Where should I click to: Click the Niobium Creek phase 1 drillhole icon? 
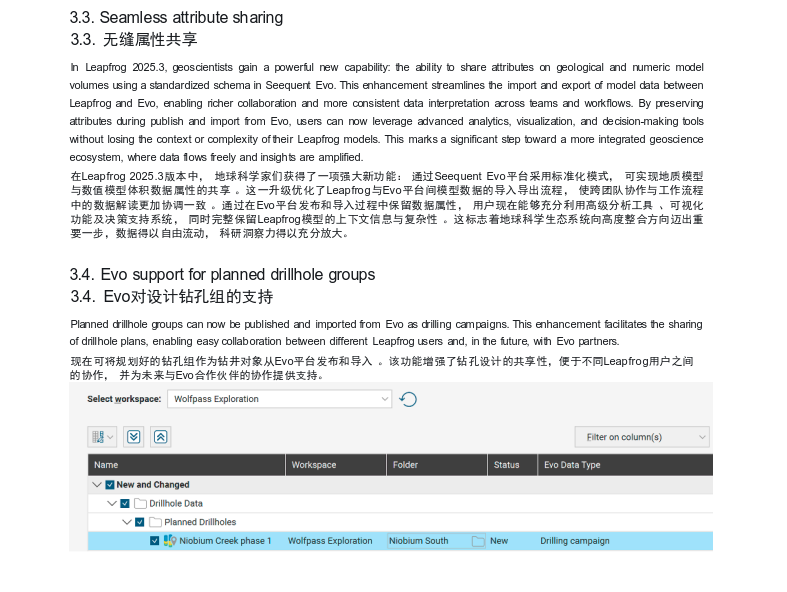coord(170,541)
